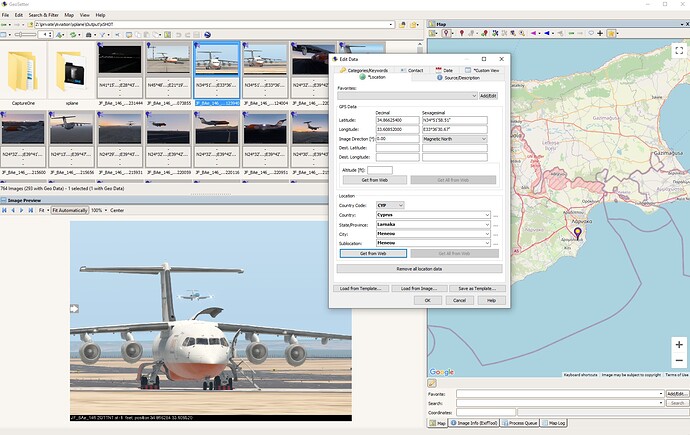Screen dimensions: 690x435
Task: Click OK in Edit Data dialog
Action: point(427,300)
